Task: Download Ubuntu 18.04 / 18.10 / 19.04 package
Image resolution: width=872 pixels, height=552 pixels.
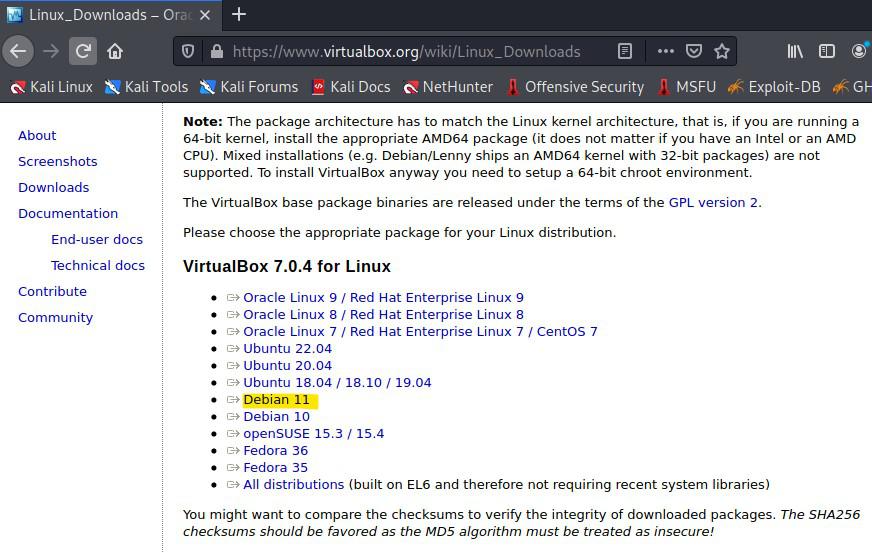Action: click(337, 383)
